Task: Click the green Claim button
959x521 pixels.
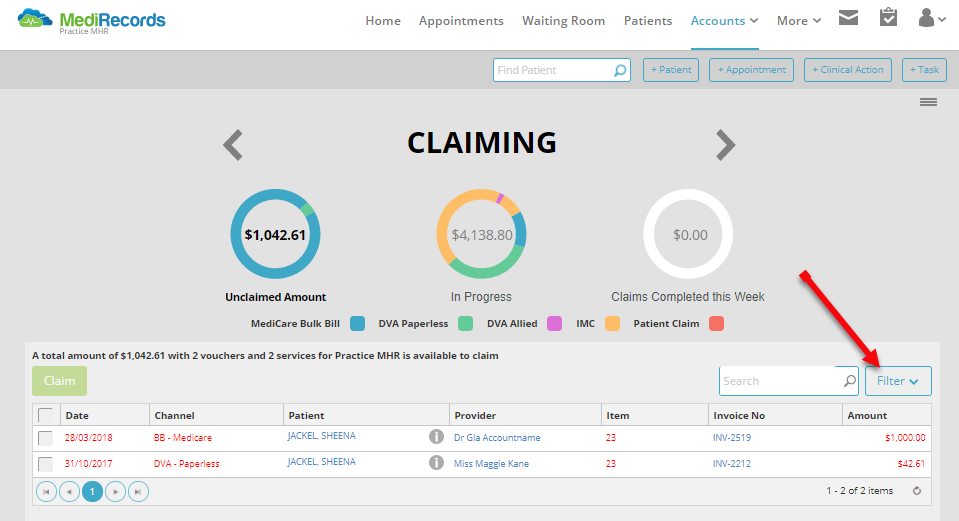Action: point(59,381)
